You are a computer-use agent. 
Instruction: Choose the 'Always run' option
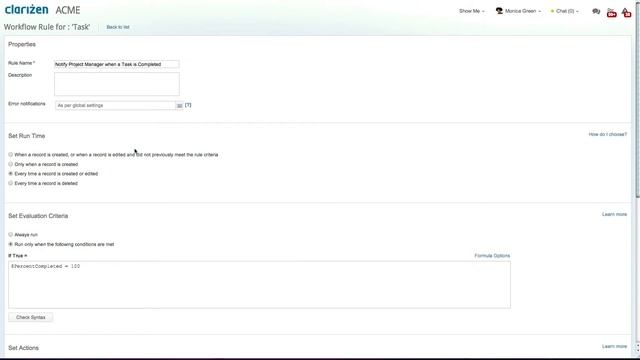[11, 235]
